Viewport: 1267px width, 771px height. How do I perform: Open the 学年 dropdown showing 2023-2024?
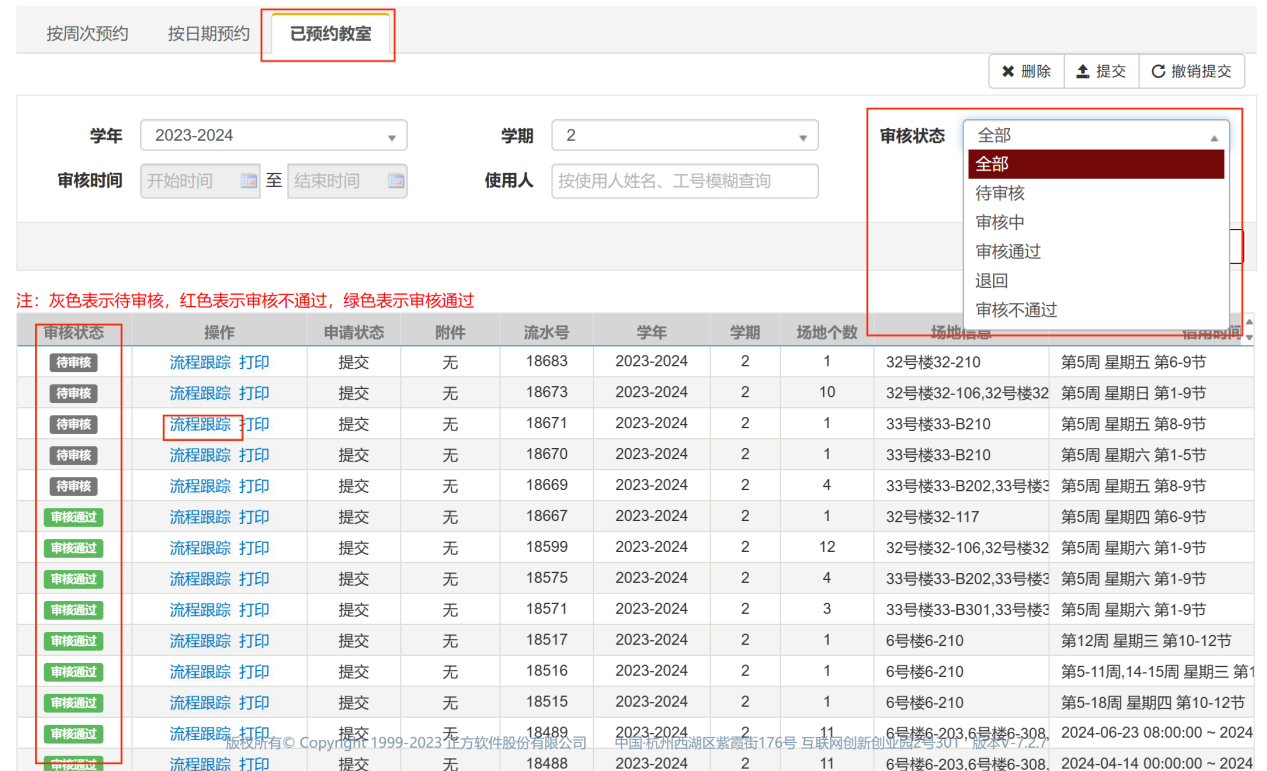coord(274,136)
